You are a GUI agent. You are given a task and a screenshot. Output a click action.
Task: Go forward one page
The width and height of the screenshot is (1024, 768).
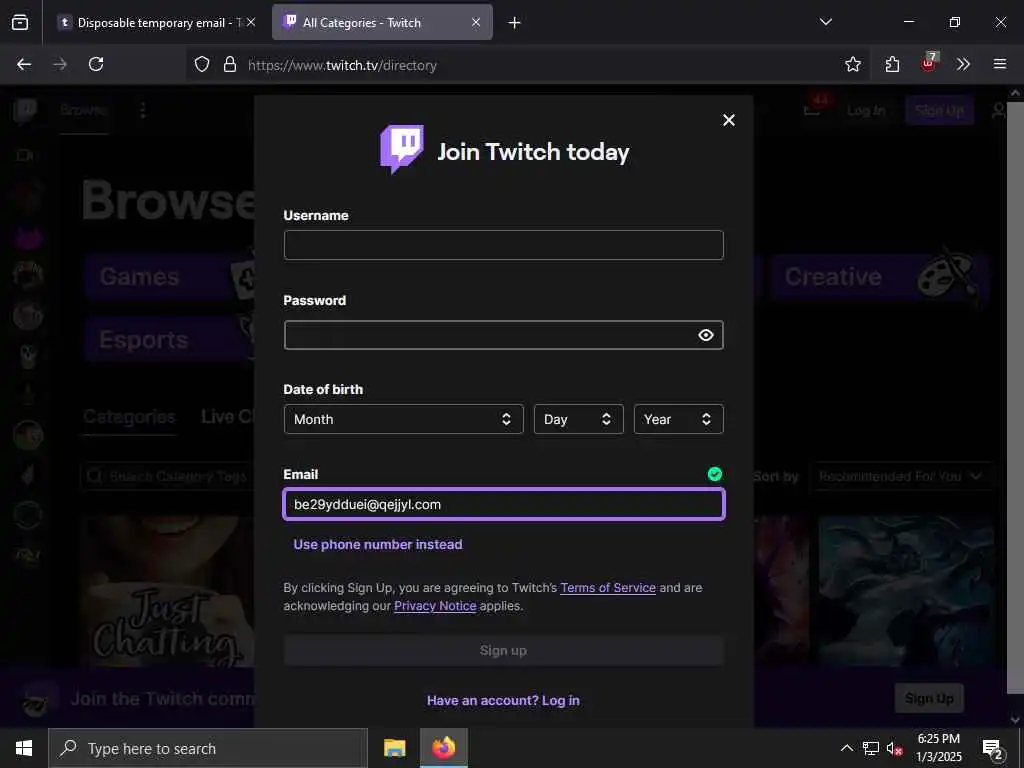point(60,64)
